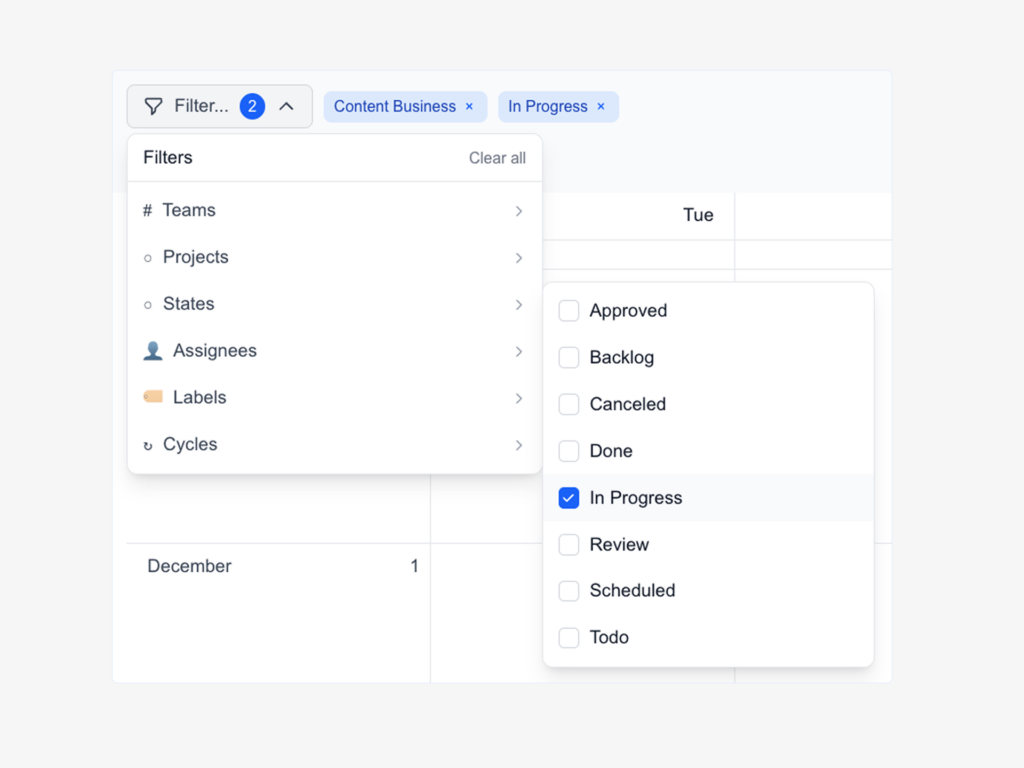Click the cycle icon beside Cycles
Image resolution: width=1024 pixels, height=768 pixels.
pos(148,445)
